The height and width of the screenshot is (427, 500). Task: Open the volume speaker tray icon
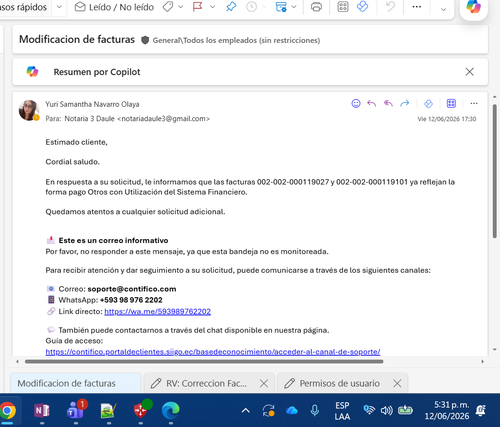(x=386, y=411)
